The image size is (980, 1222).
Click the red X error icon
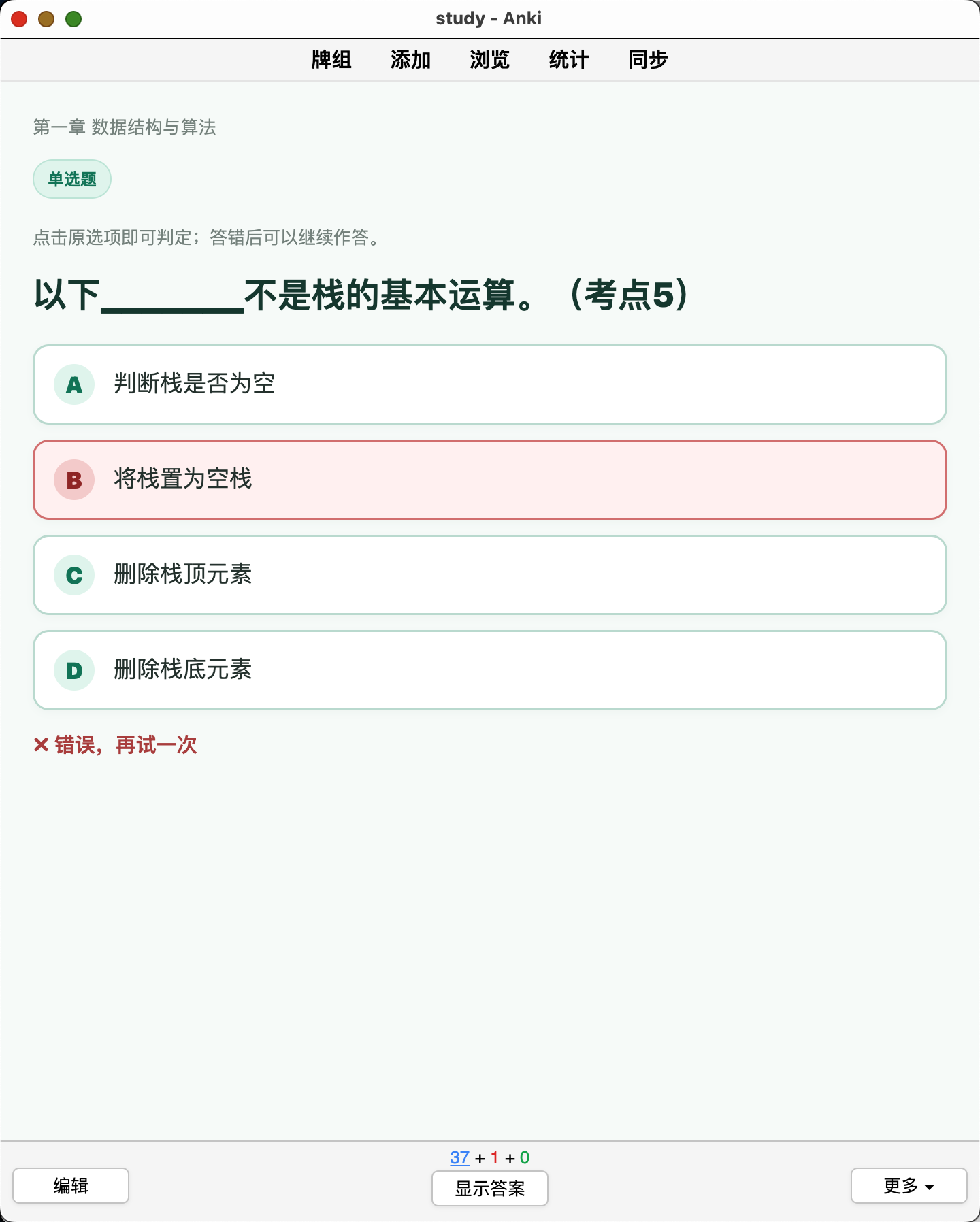pyautogui.click(x=41, y=745)
